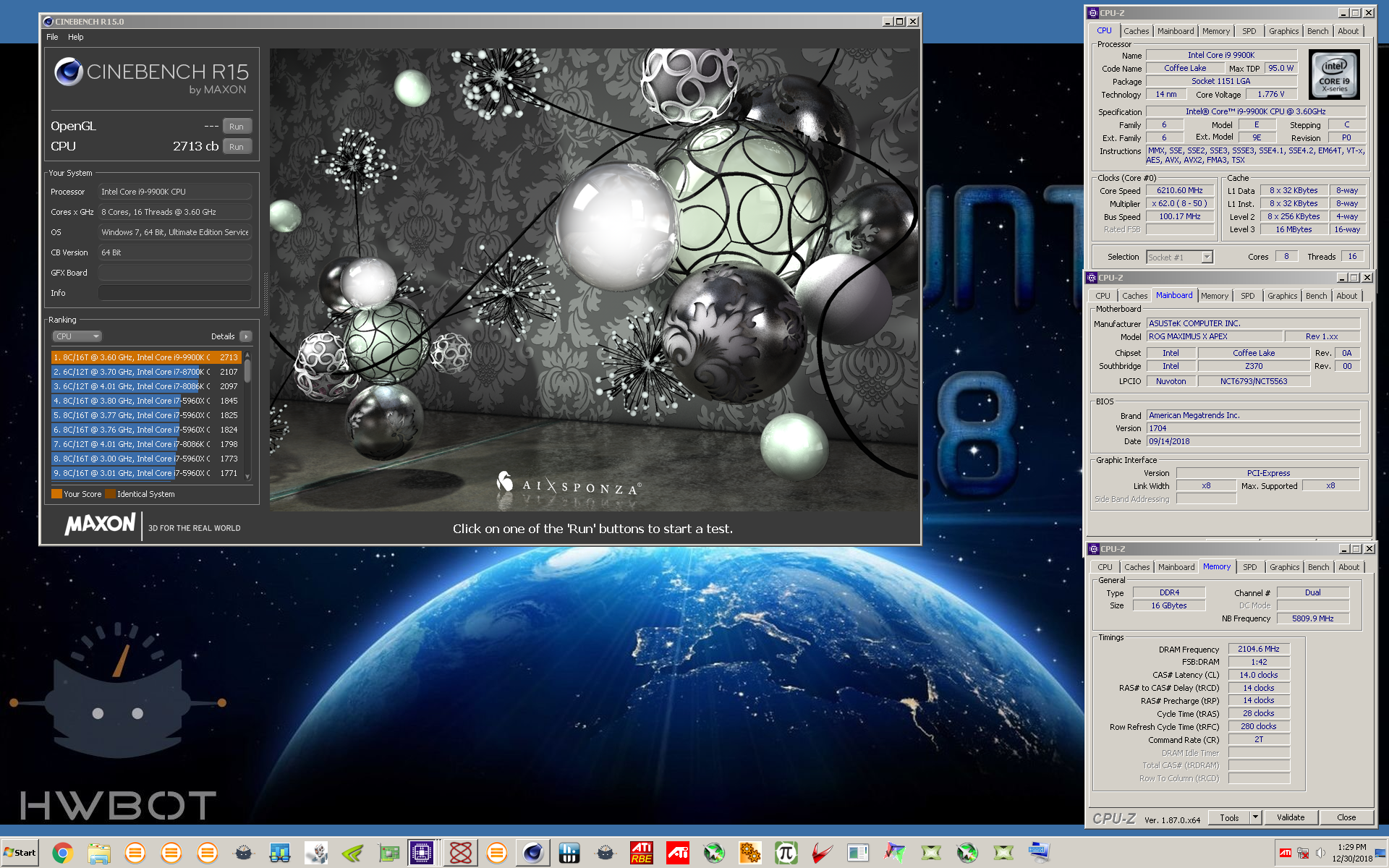The width and height of the screenshot is (1389, 868).
Task: Select the i7-8700K 2107 ranking row
Action: pos(146,372)
